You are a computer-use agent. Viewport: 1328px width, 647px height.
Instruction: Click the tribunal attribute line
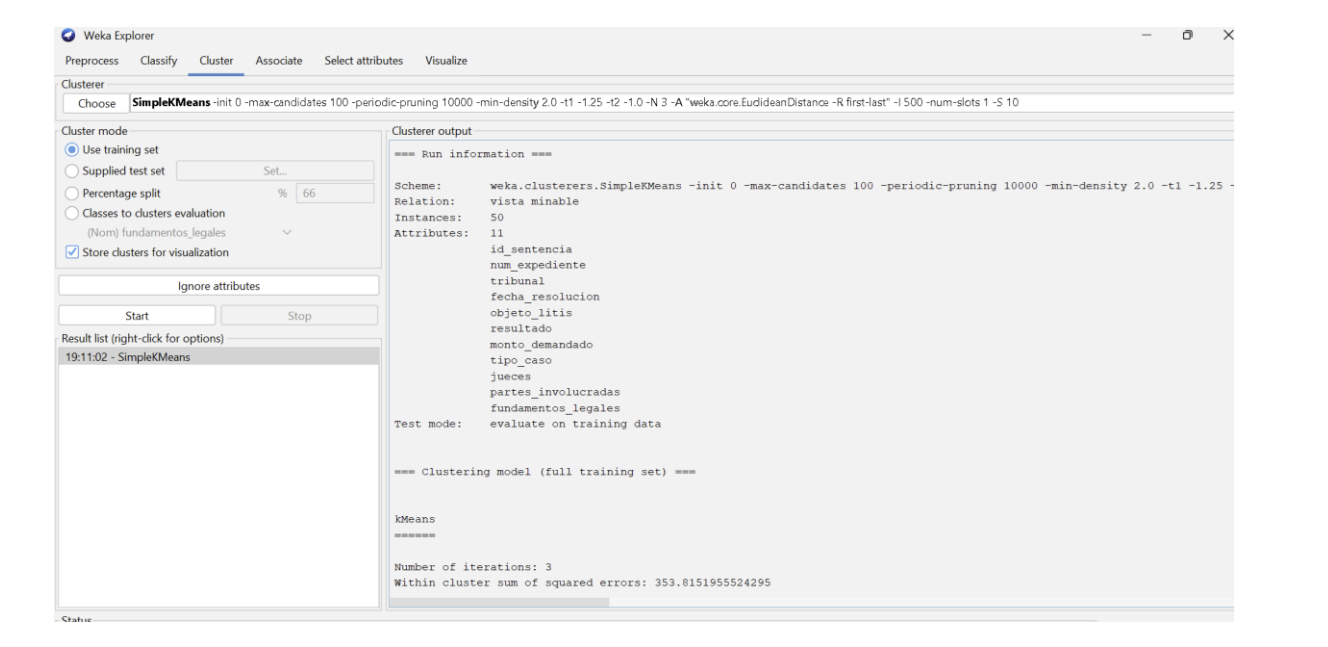click(517, 281)
